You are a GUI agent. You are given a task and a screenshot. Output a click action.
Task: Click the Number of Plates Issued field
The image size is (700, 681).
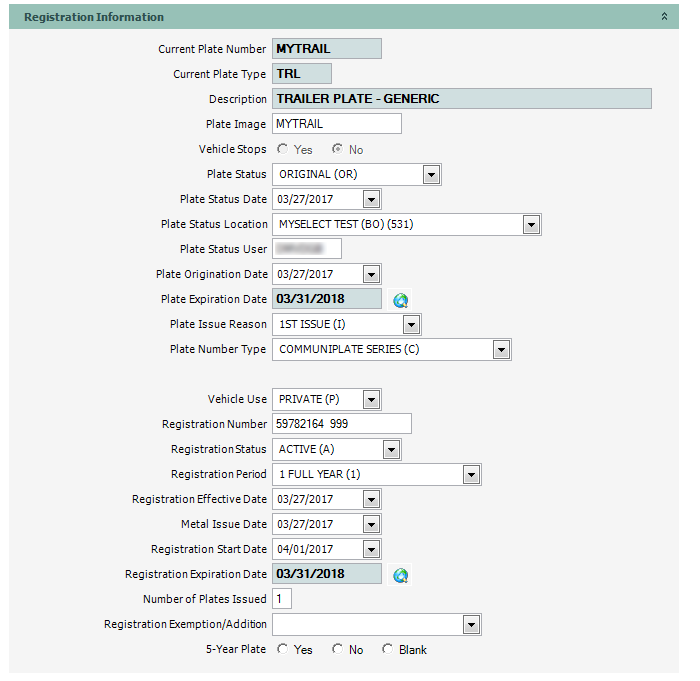(x=282, y=599)
